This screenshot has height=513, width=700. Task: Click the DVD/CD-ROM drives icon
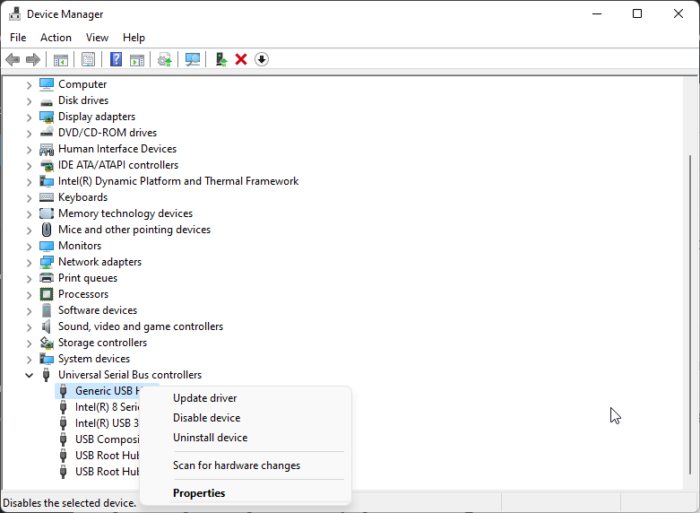tap(46, 133)
